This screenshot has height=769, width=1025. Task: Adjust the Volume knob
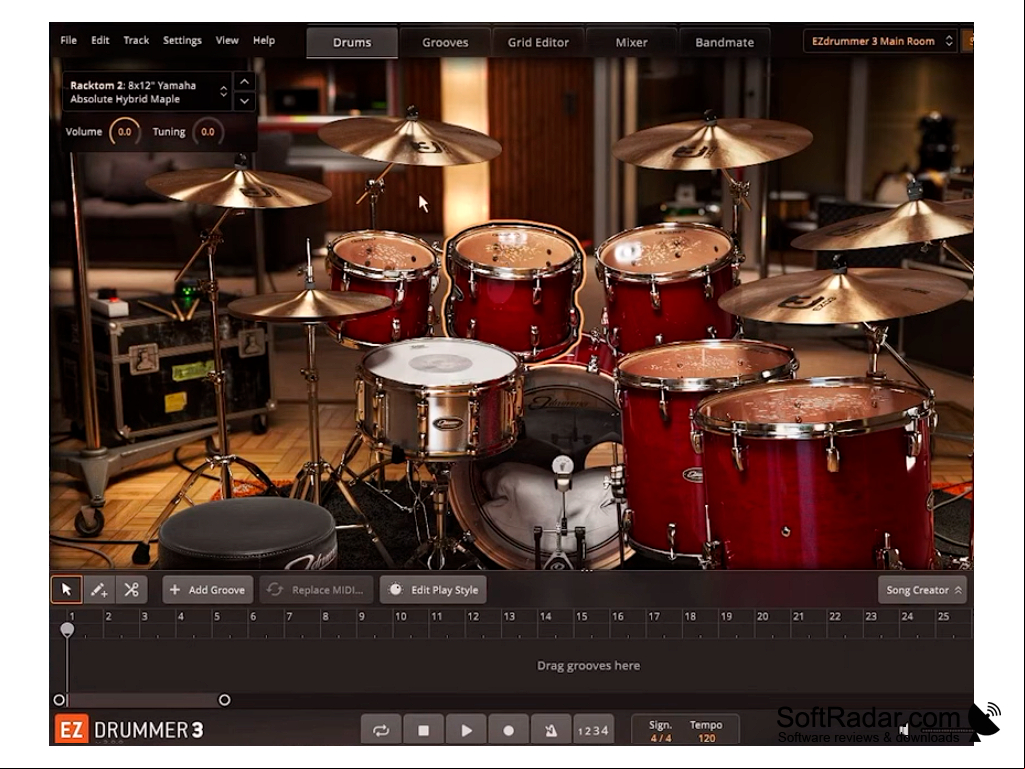tap(124, 131)
